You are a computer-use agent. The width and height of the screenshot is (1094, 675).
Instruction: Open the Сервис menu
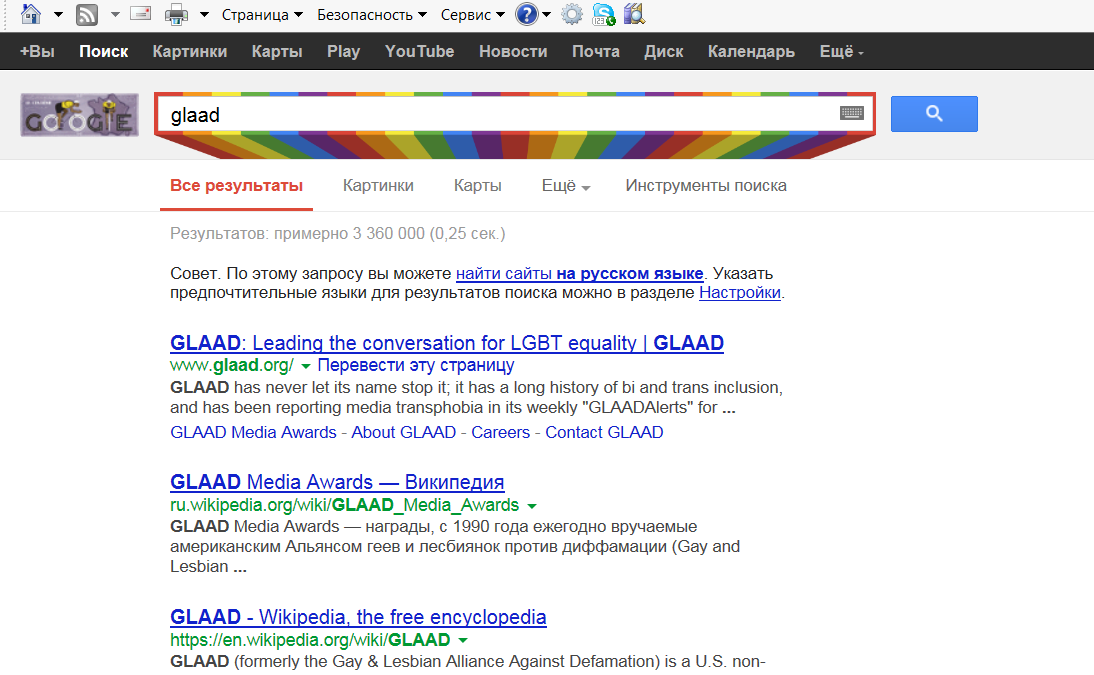[x=472, y=15]
